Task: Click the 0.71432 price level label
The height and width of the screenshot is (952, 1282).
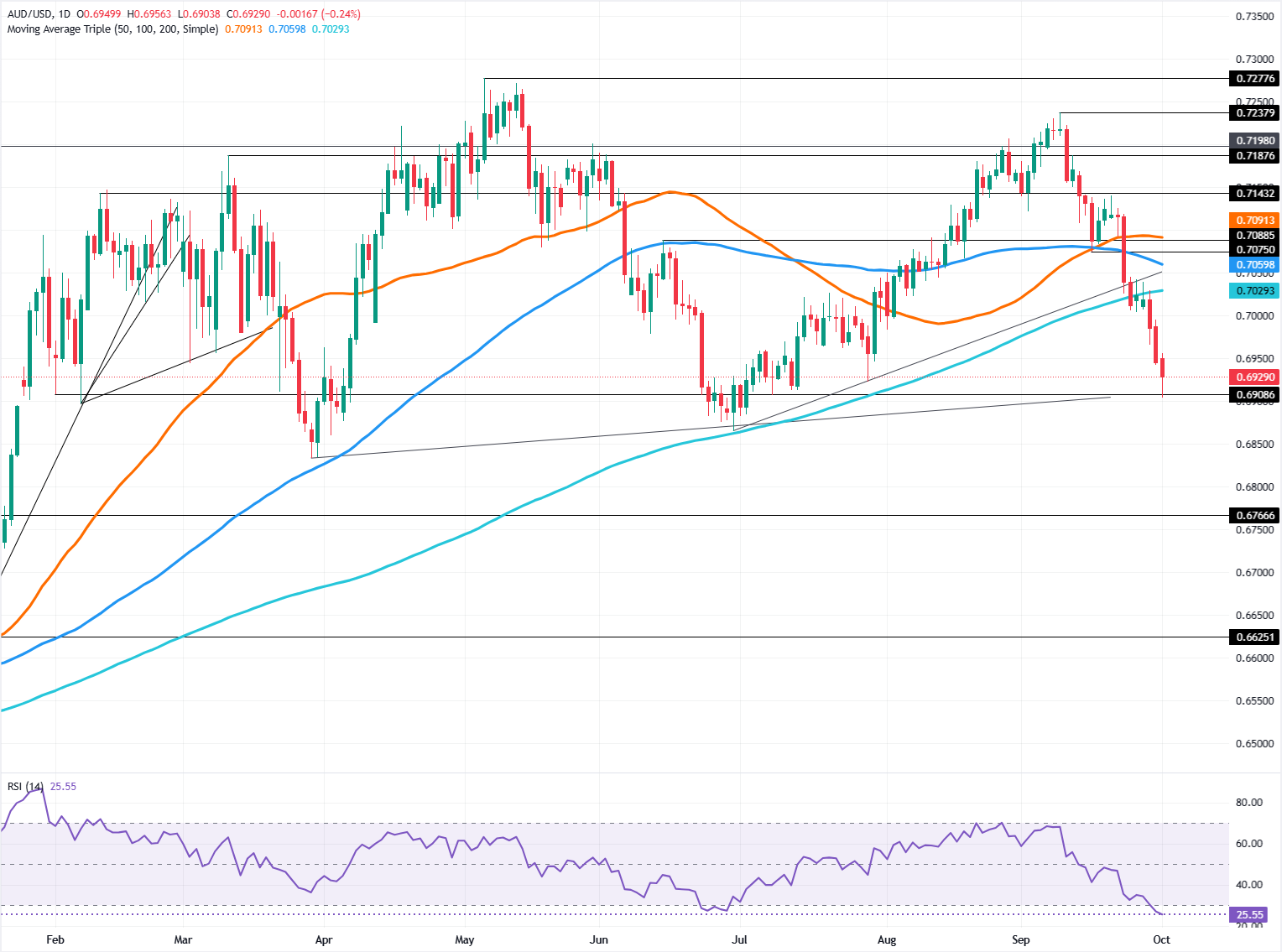Action: pyautogui.click(x=1253, y=194)
